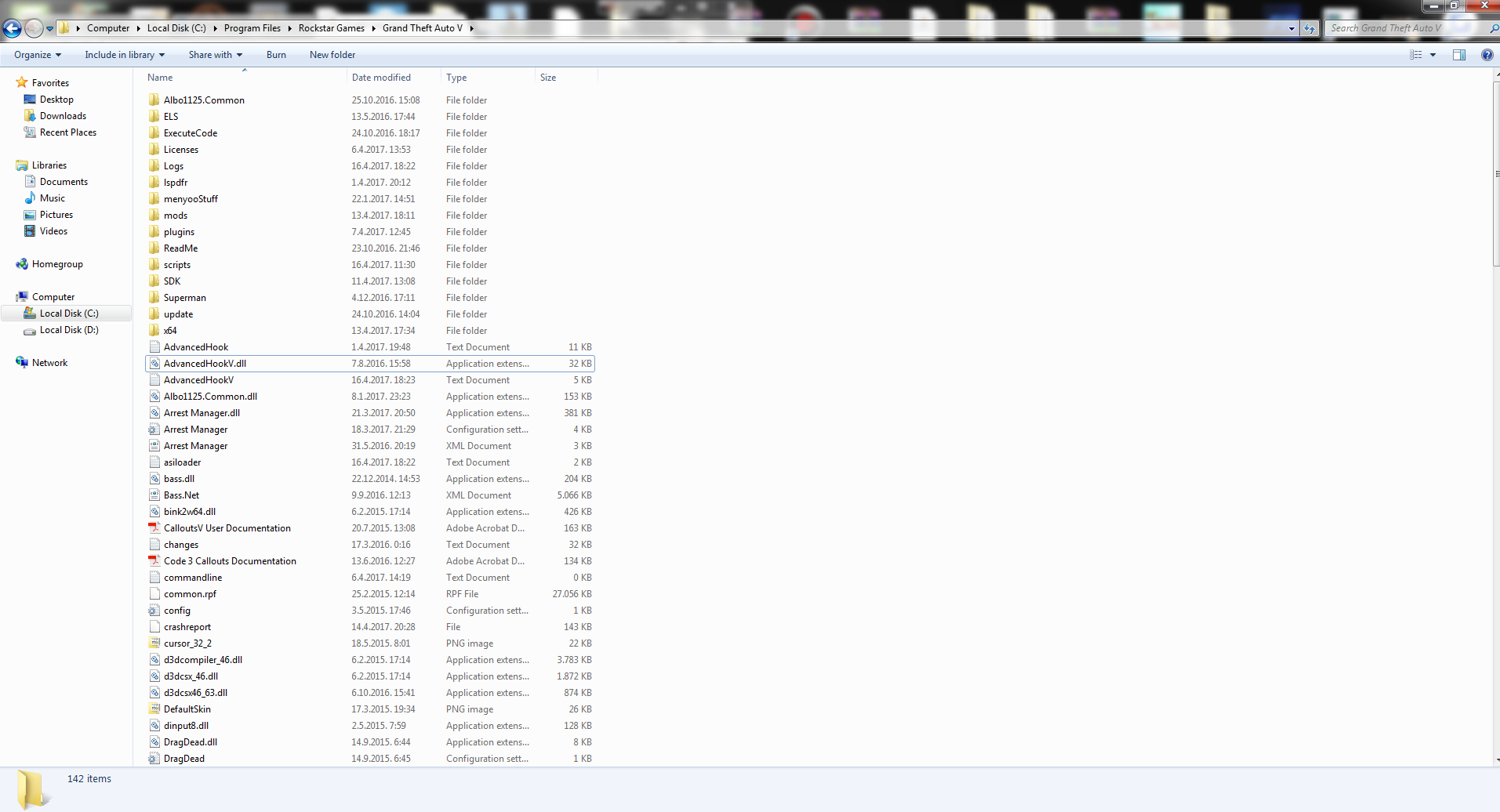Click the refresh button beside address bar
1500x812 pixels.
(1309, 28)
